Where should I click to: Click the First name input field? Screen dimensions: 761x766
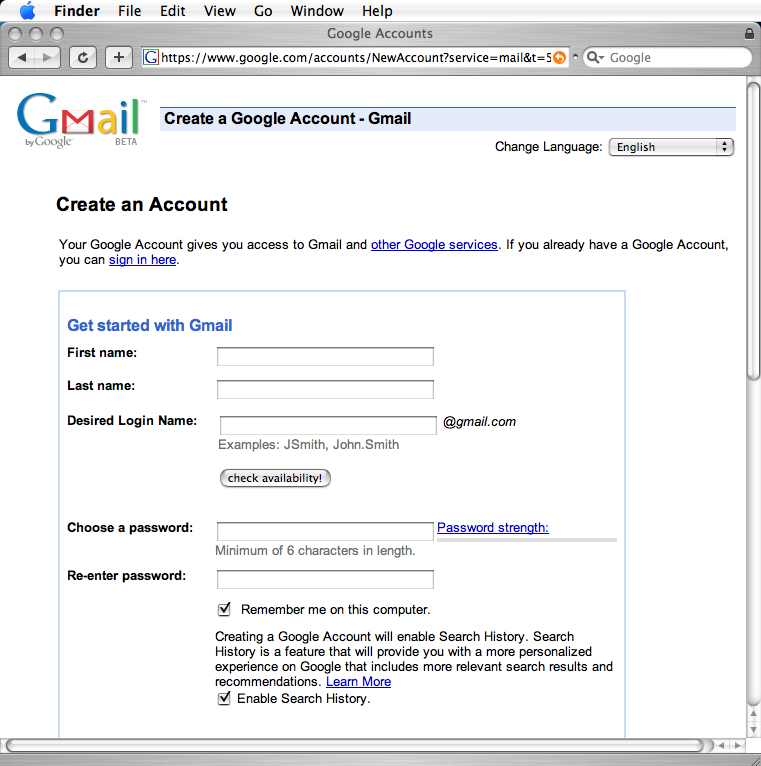pos(325,356)
